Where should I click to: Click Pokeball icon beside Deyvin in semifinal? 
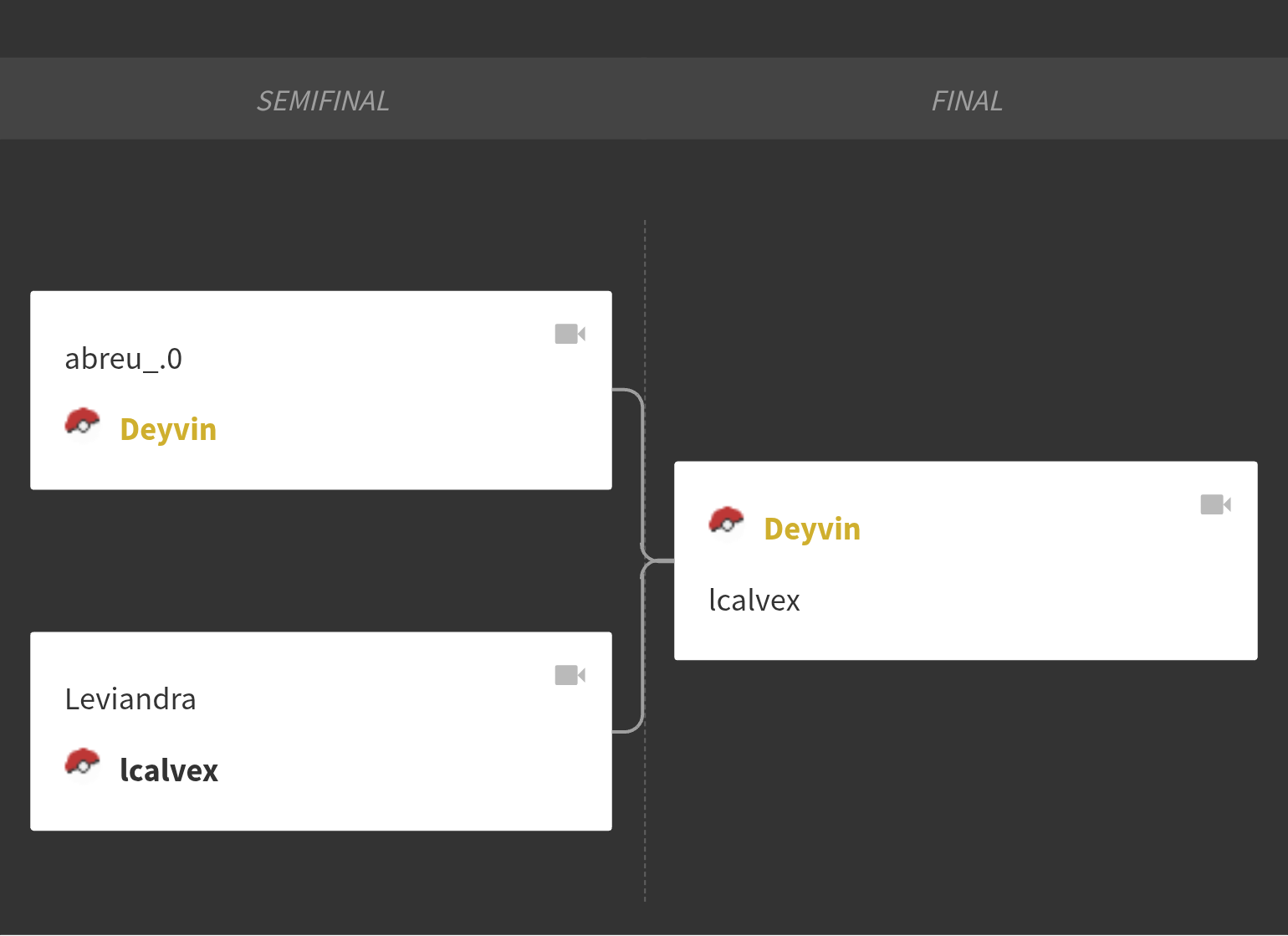tap(82, 422)
